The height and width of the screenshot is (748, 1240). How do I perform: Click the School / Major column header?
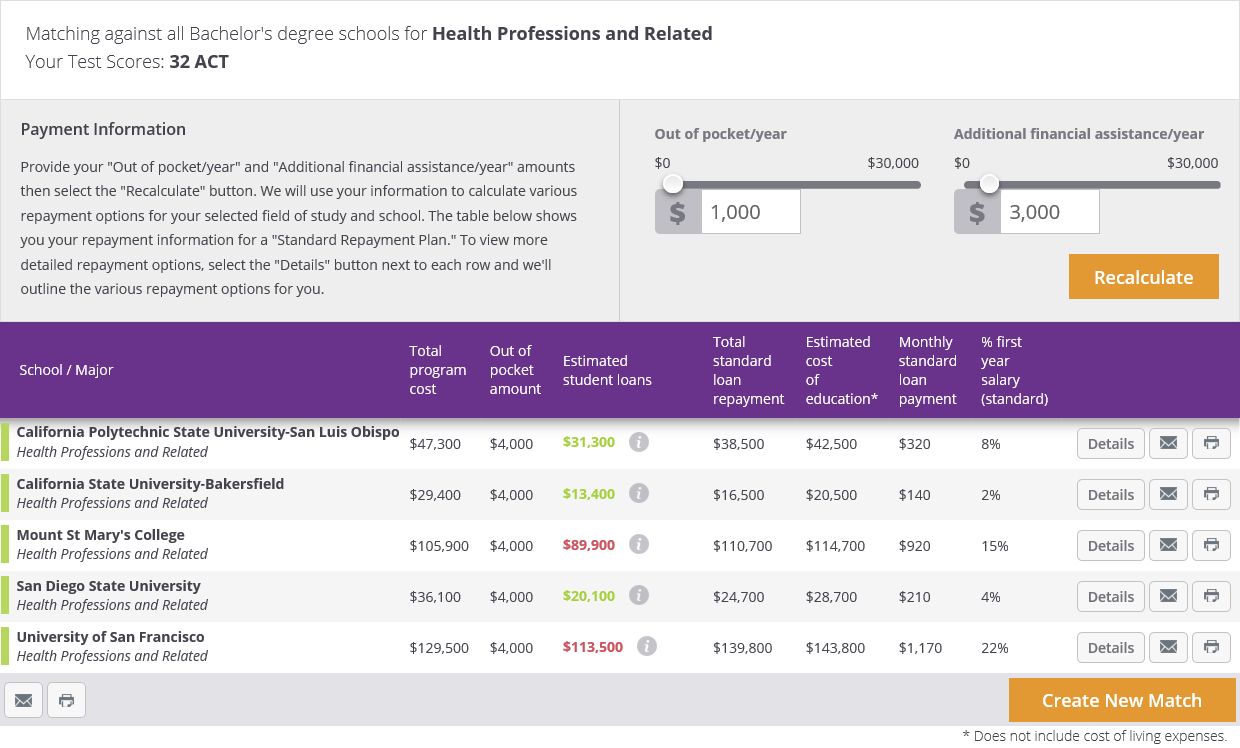66,370
